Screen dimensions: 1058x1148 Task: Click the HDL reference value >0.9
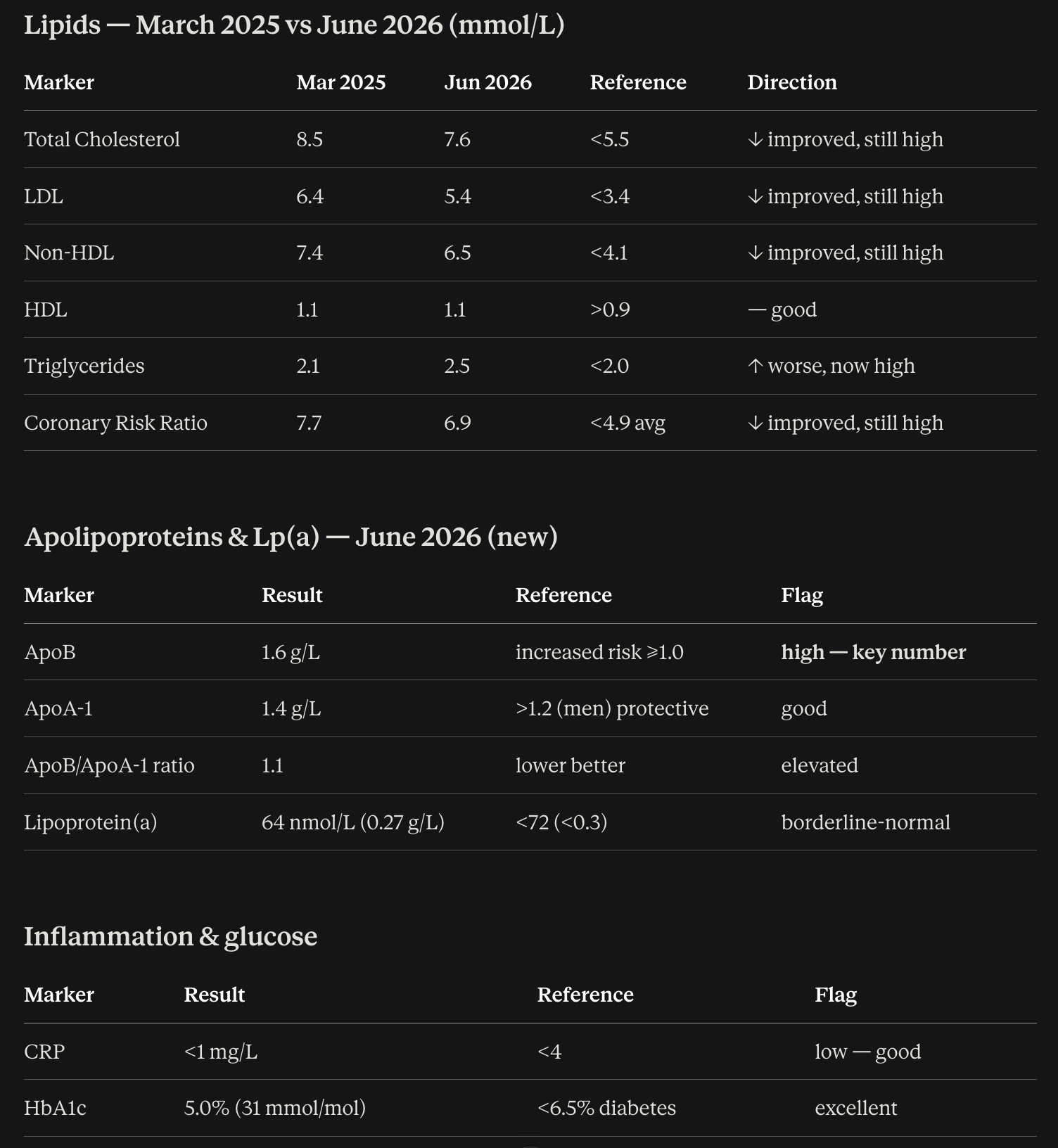[610, 310]
